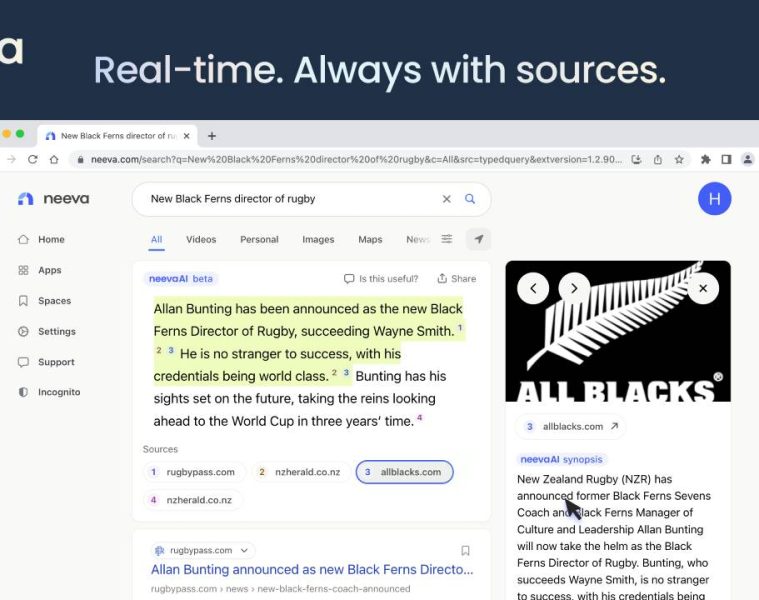Open Home from the sidebar
Screen dimensions: 759x600
(41, 240)
